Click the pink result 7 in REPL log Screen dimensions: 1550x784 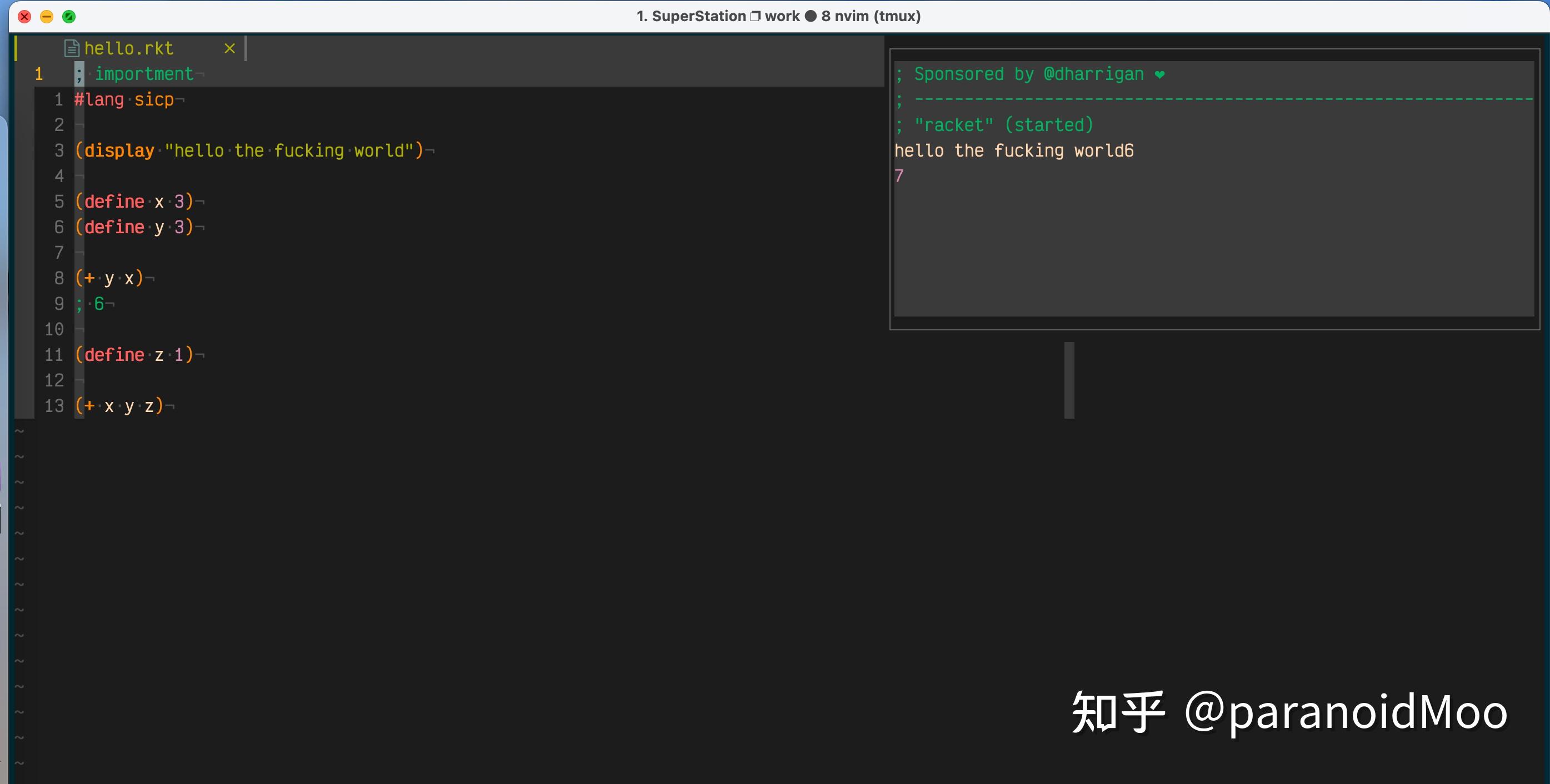[899, 176]
